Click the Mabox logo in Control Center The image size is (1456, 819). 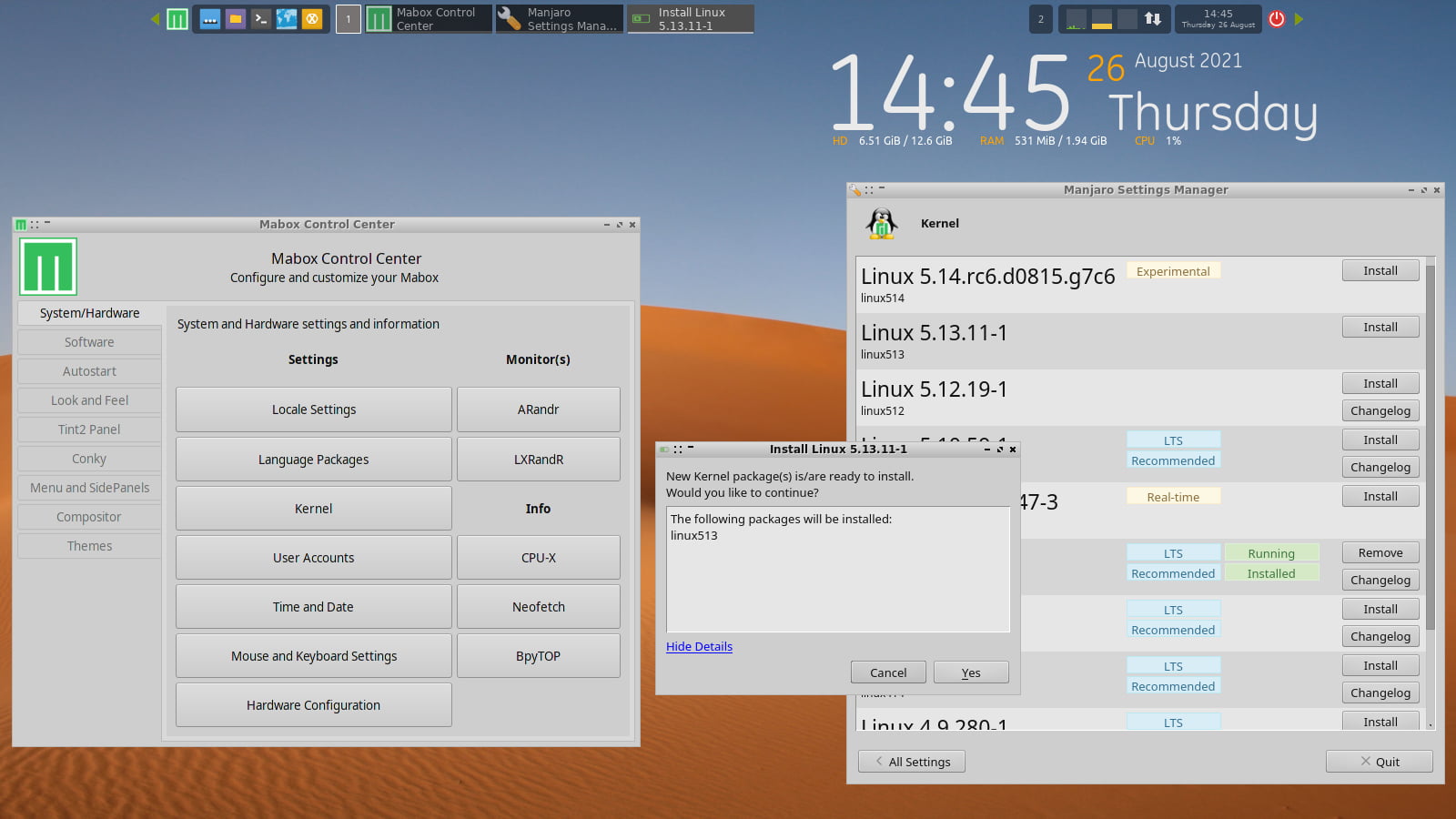(48, 267)
